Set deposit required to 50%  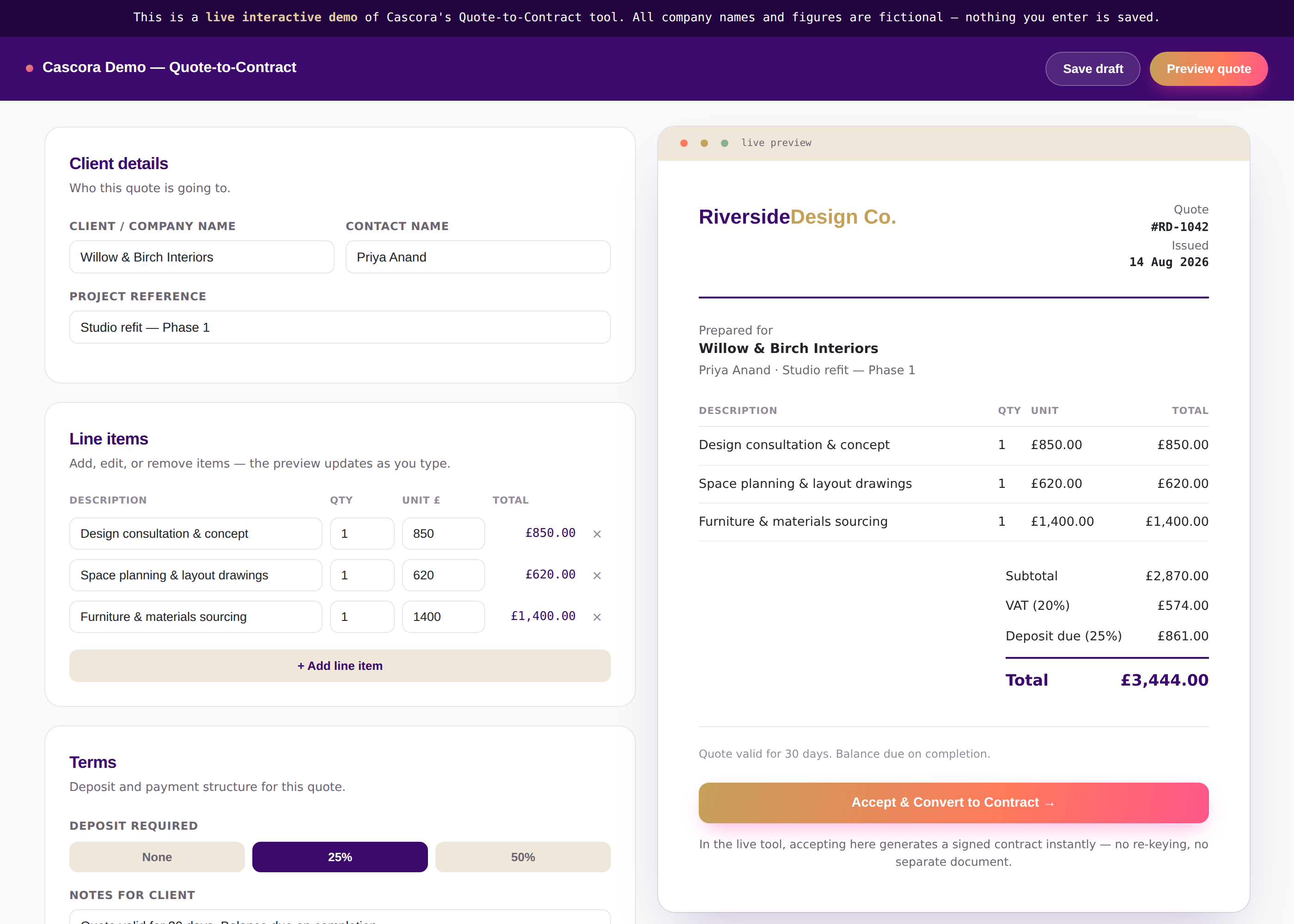(523, 857)
